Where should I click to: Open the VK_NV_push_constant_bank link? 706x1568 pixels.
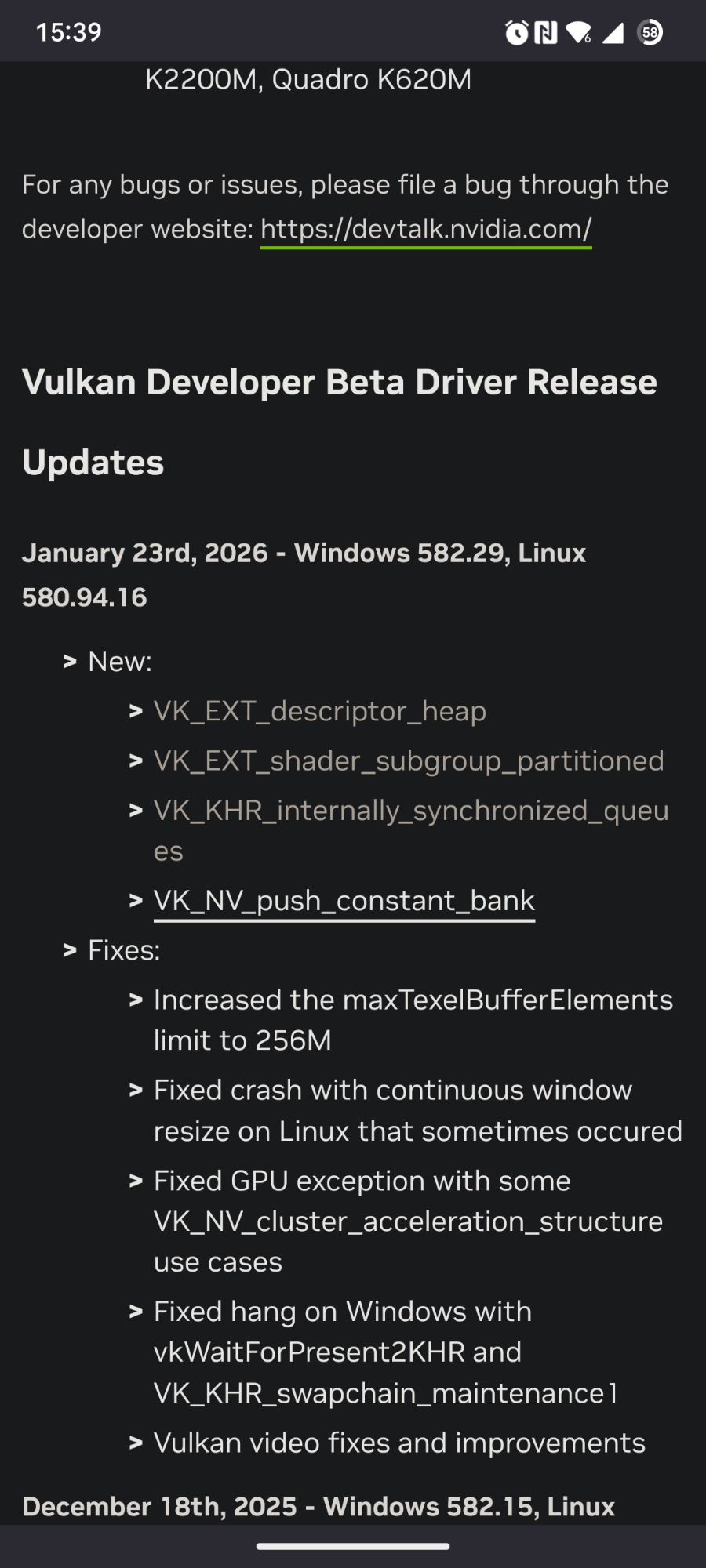click(344, 901)
